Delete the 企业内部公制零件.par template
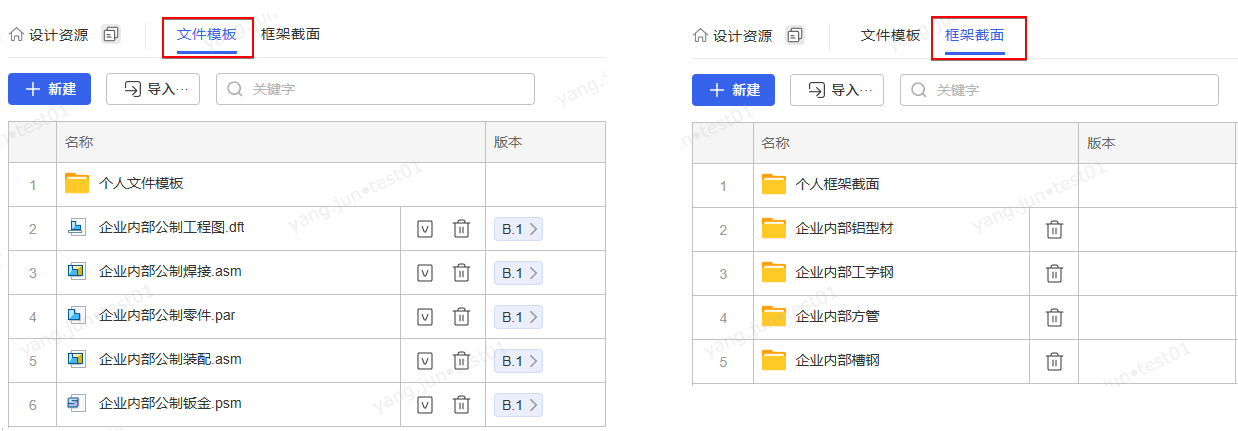Image resolution: width=1238 pixels, height=431 pixels. coord(461,317)
